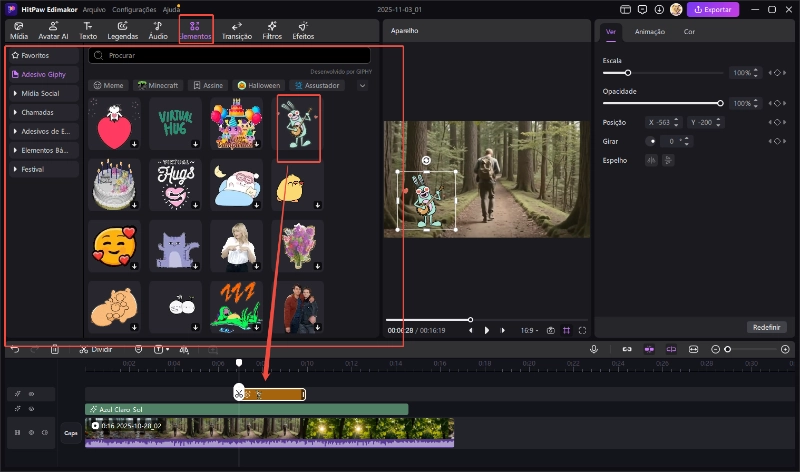Open the feedback message icon in the title bar
Image resolution: width=800 pixels, height=472 pixels.
[642, 9]
